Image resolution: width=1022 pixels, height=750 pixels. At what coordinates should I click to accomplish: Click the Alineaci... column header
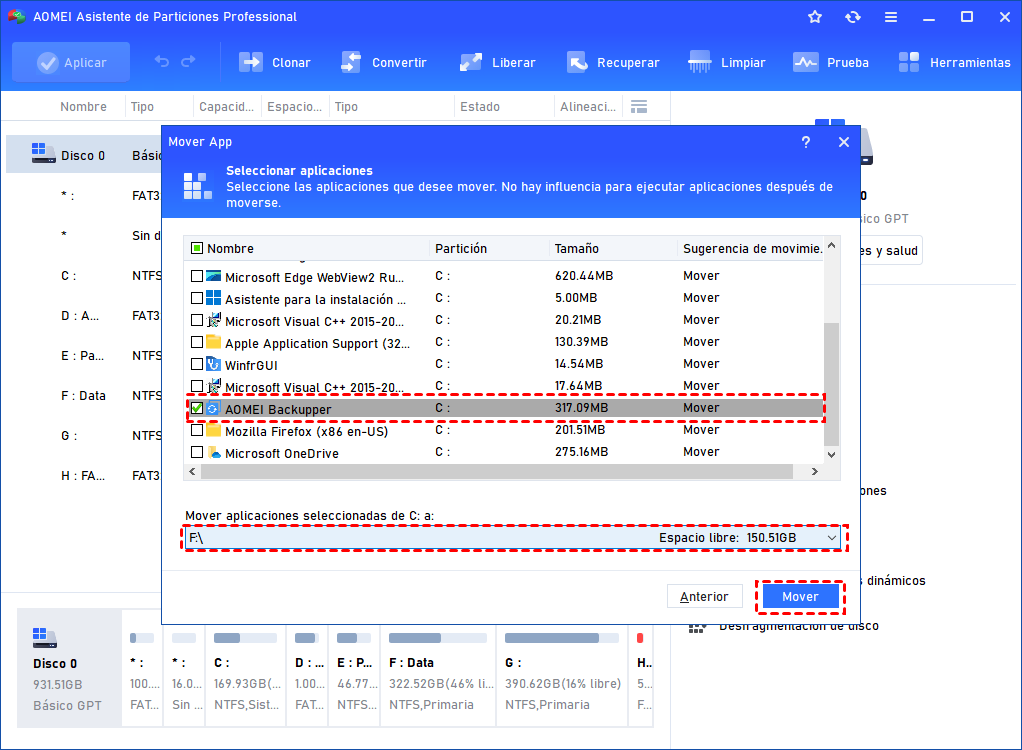(x=588, y=106)
